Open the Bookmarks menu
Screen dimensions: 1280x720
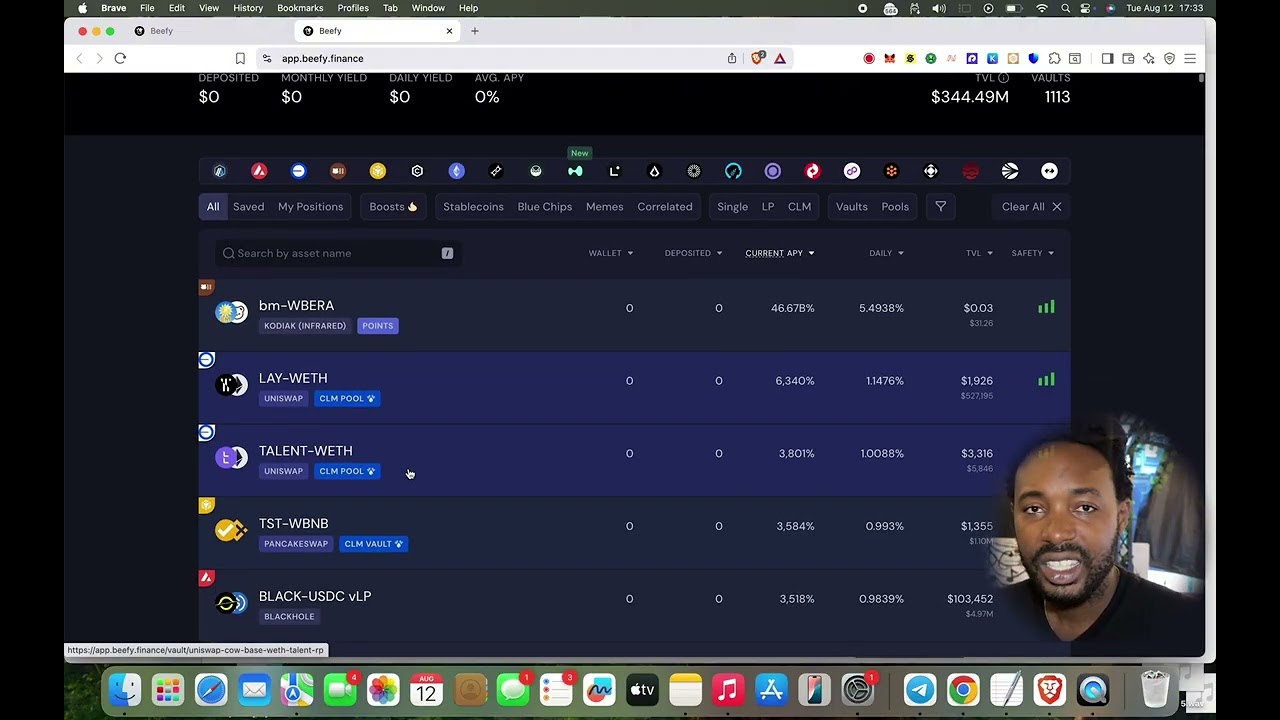pos(300,8)
